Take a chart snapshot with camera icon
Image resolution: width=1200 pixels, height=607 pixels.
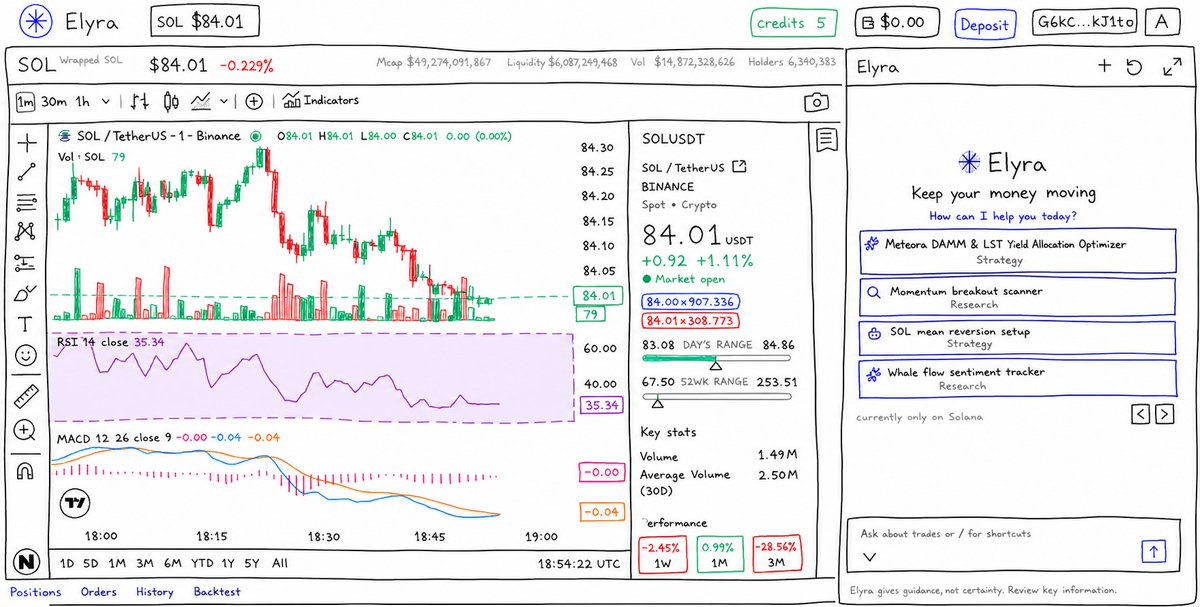pos(817,102)
